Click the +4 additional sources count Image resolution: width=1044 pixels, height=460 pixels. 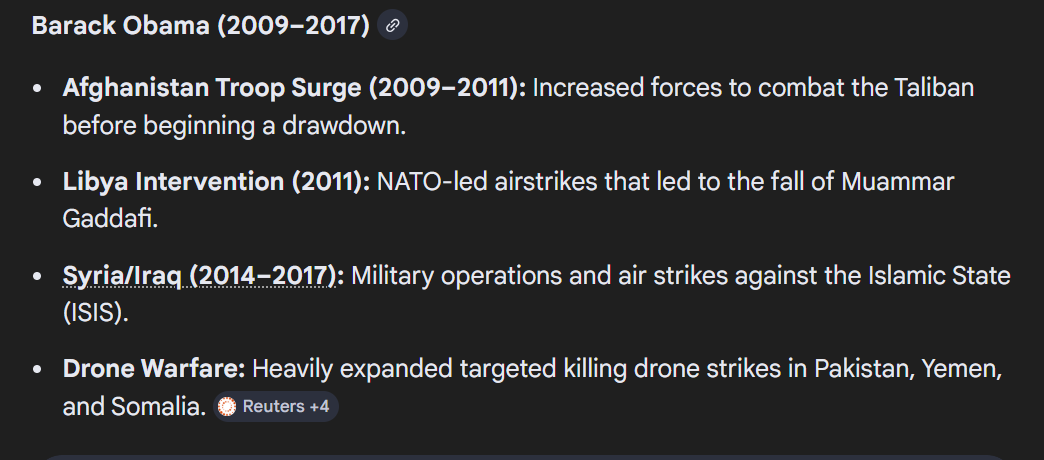pyautogui.click(x=318, y=407)
